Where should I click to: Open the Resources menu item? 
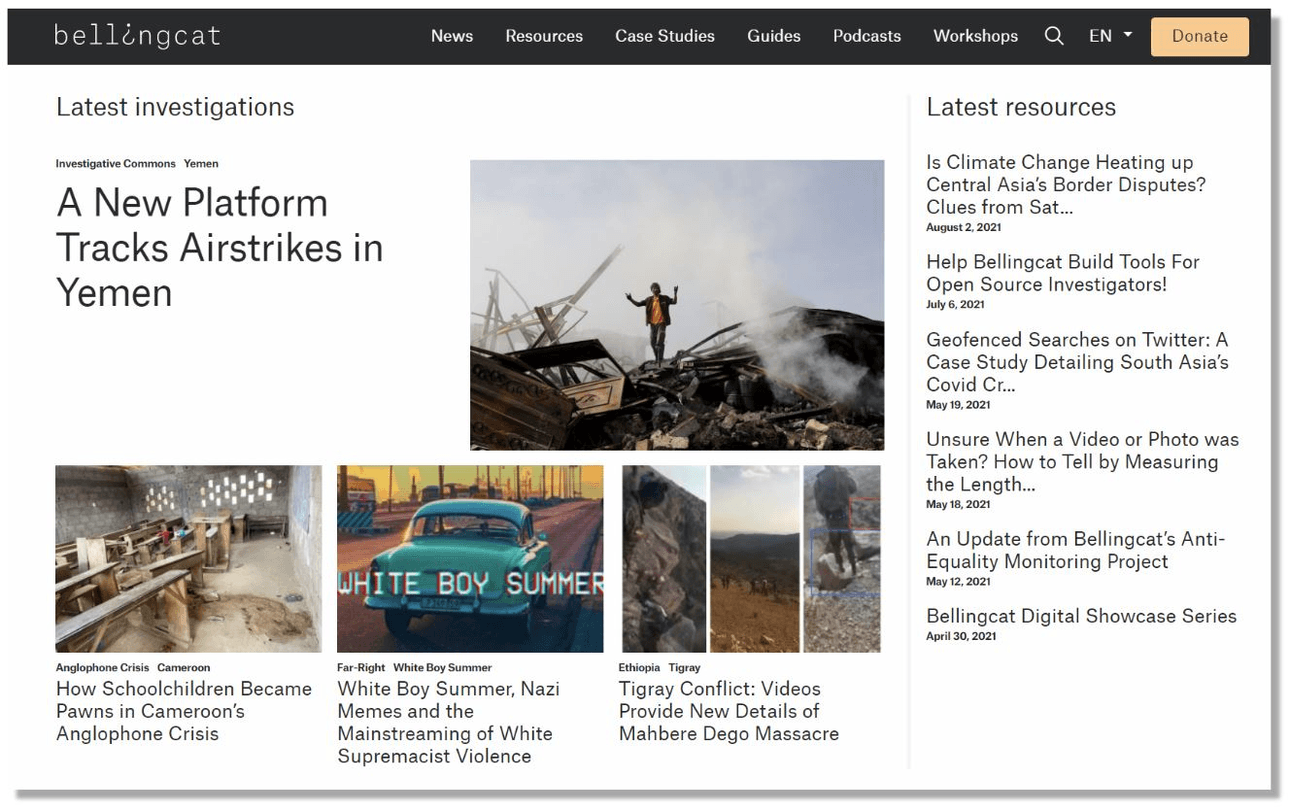click(x=544, y=36)
